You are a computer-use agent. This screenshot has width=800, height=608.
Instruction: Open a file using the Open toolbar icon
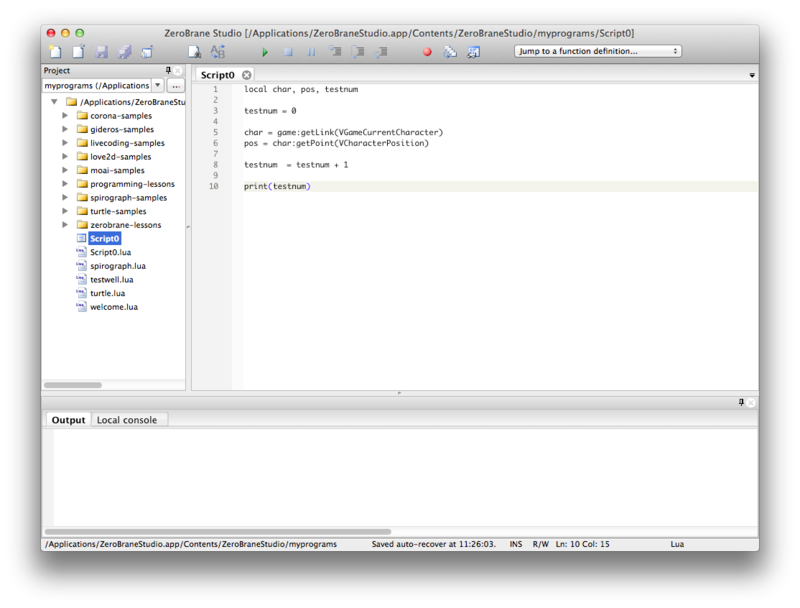(x=76, y=51)
